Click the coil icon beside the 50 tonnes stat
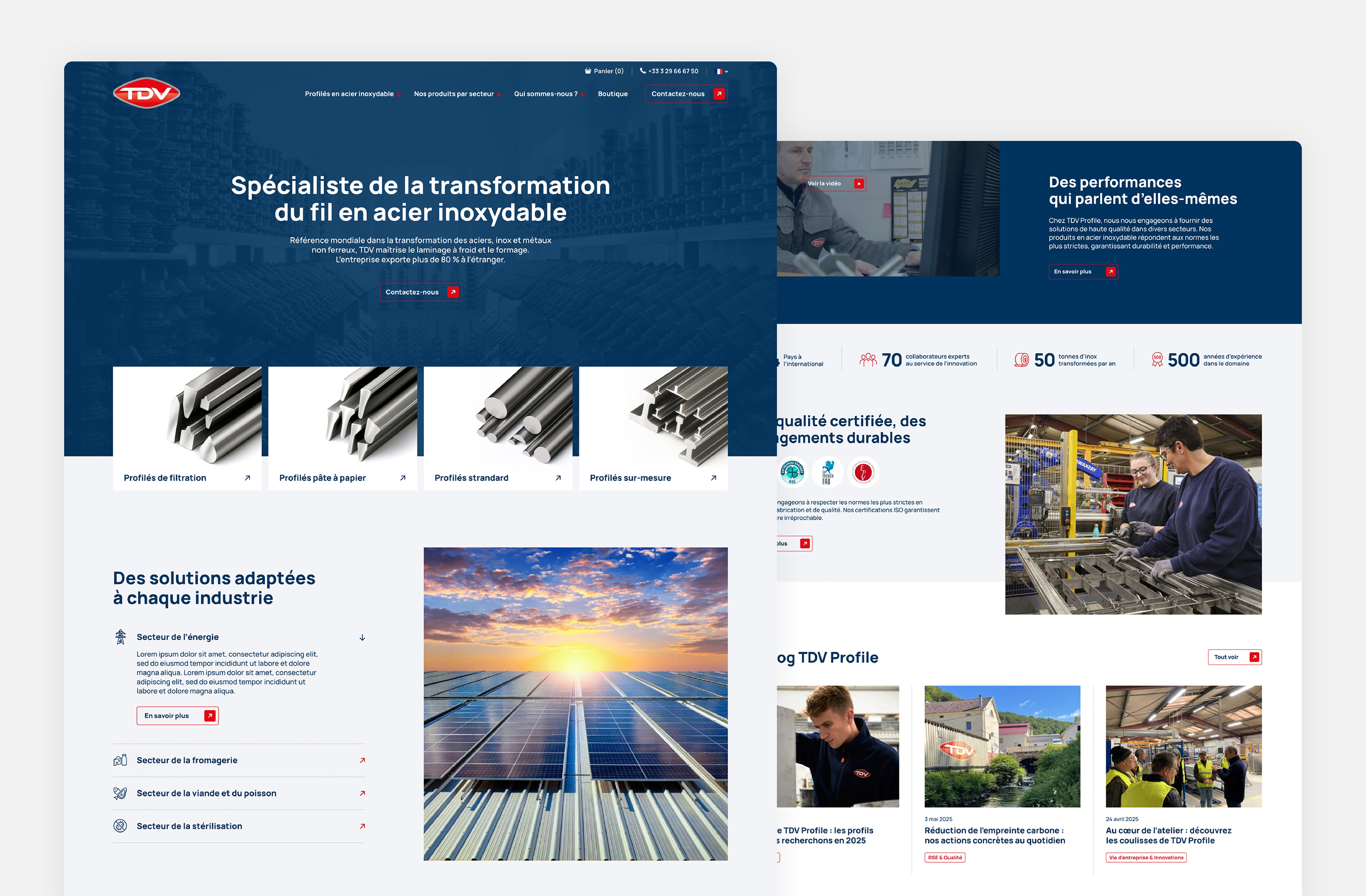1366x896 pixels. (1022, 360)
